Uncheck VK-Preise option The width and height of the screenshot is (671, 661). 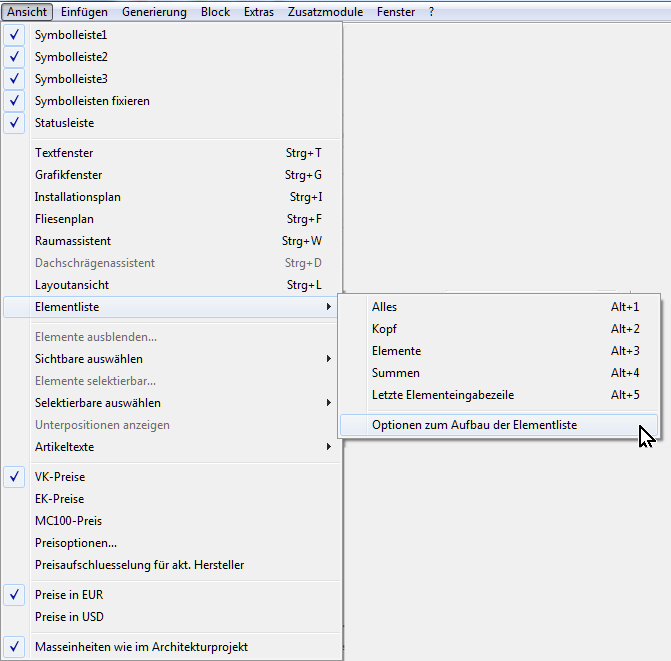pos(62,477)
